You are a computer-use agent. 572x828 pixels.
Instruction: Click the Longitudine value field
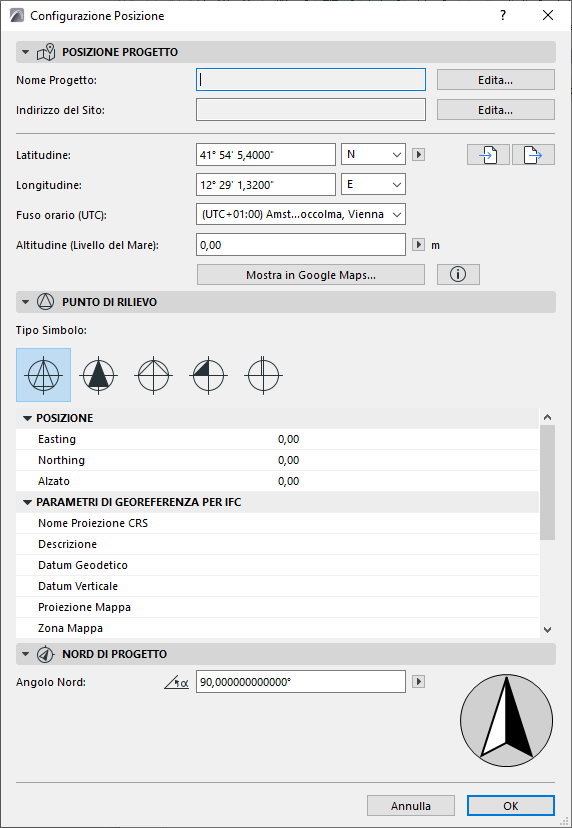click(266, 185)
